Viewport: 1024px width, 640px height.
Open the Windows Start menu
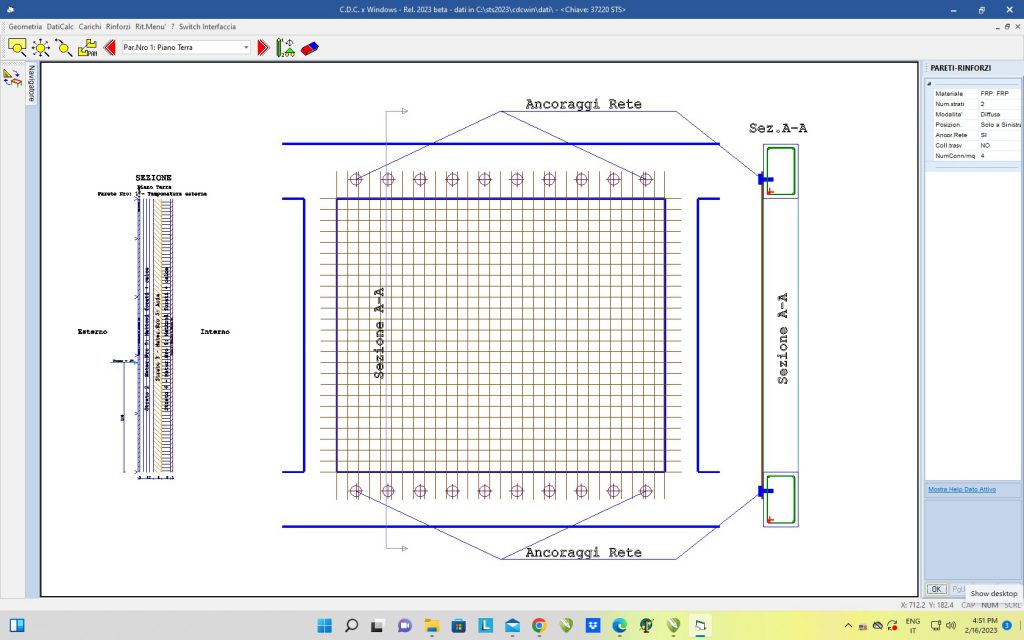[x=325, y=625]
